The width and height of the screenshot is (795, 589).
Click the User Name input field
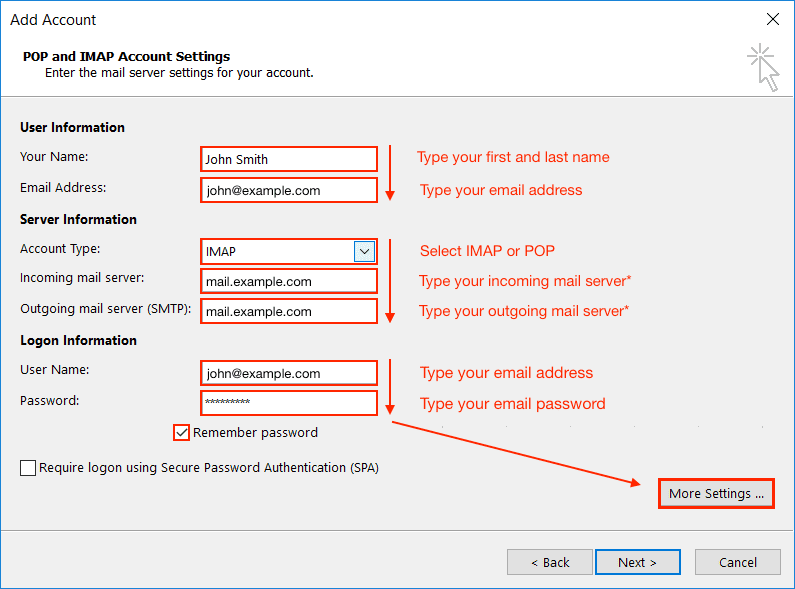(289, 374)
